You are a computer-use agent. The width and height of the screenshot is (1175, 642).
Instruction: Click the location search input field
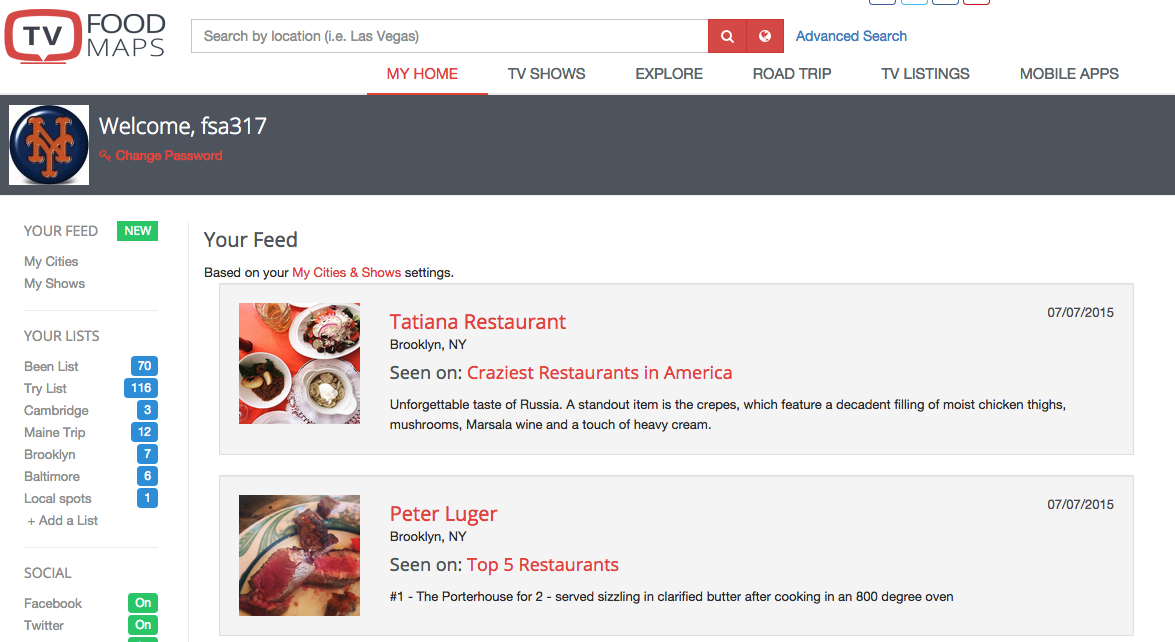point(450,36)
